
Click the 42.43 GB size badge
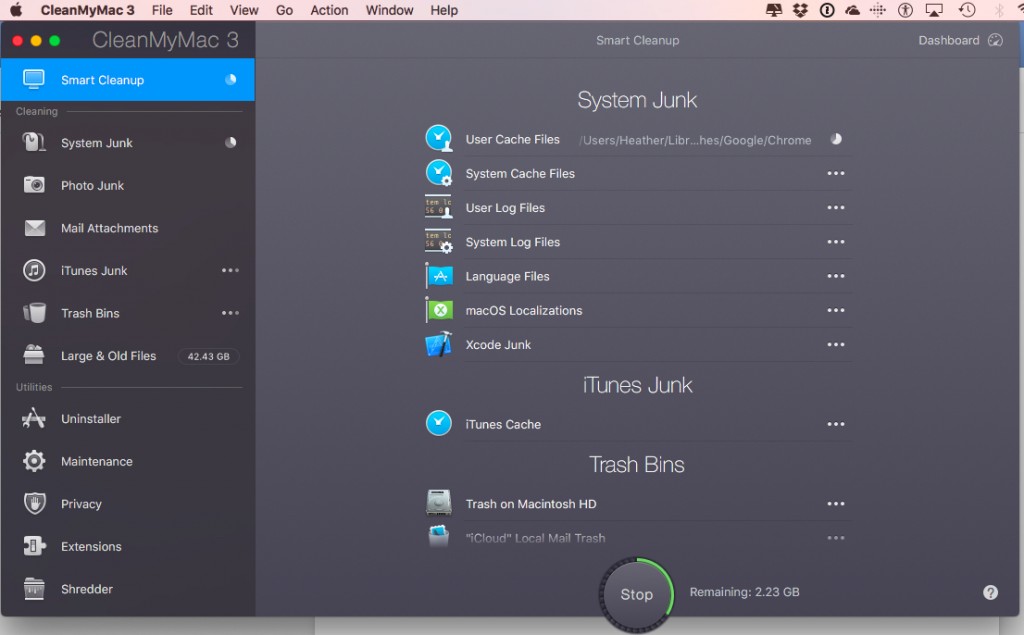pos(208,357)
